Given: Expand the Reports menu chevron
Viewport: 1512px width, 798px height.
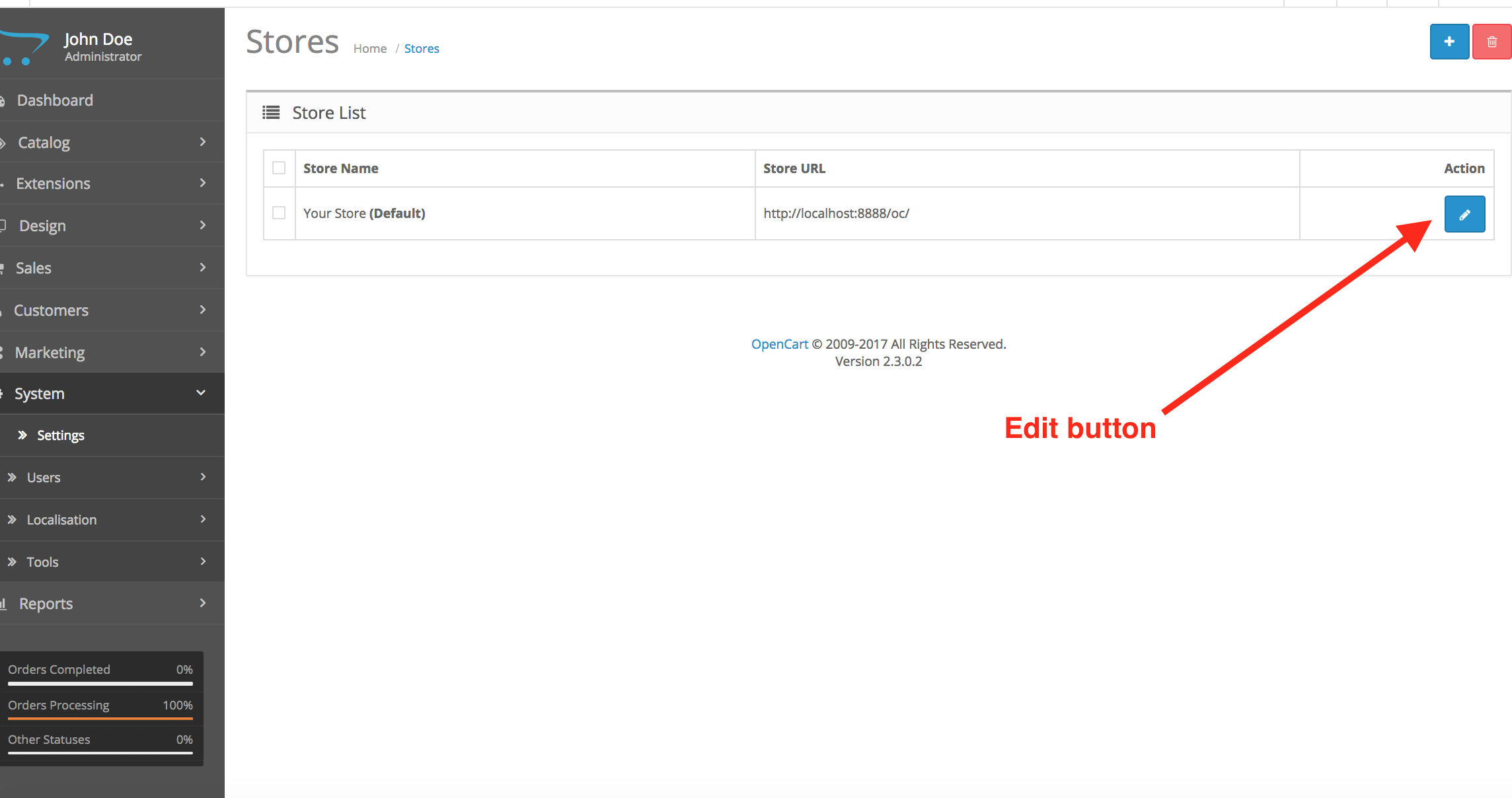Looking at the screenshot, I should point(203,603).
